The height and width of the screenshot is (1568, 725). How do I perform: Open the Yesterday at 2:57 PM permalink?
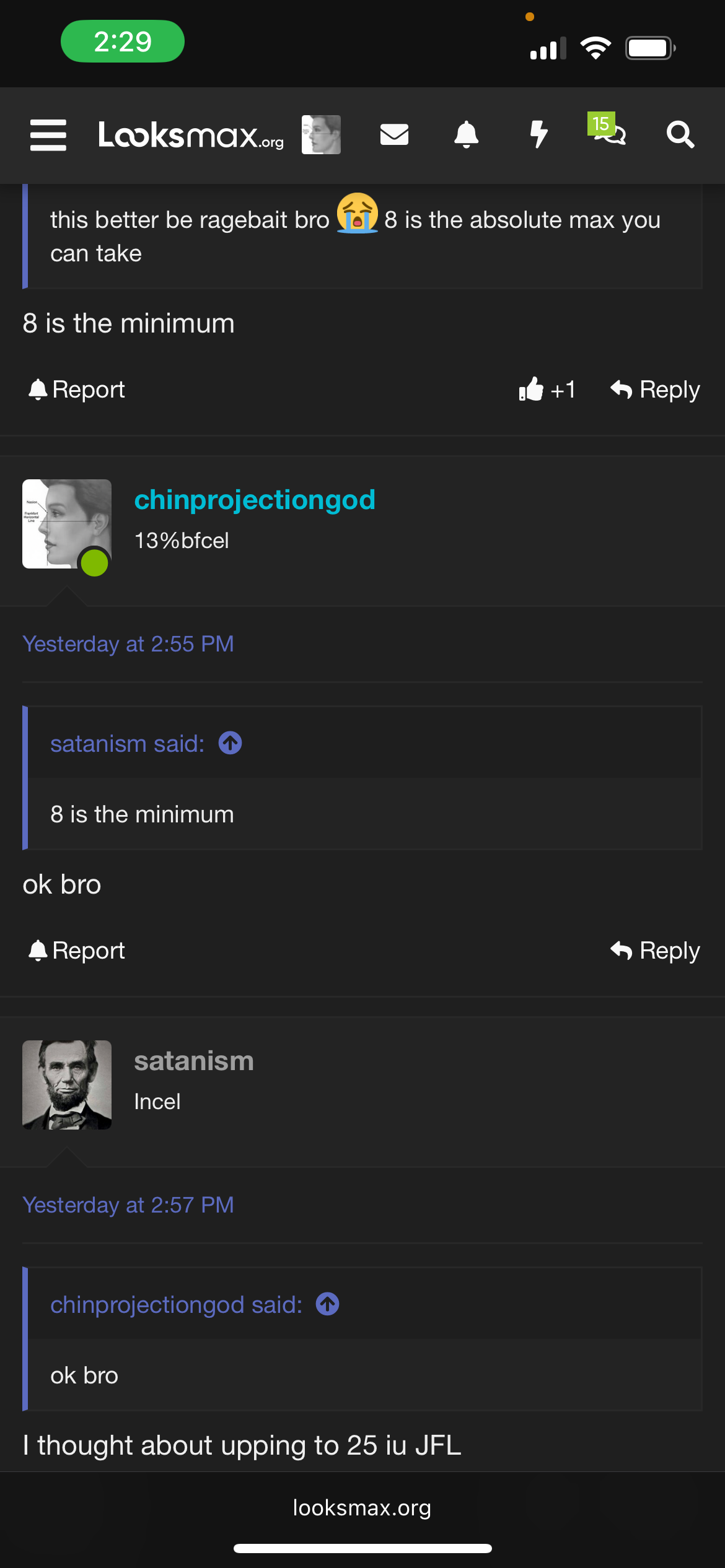coord(128,1205)
